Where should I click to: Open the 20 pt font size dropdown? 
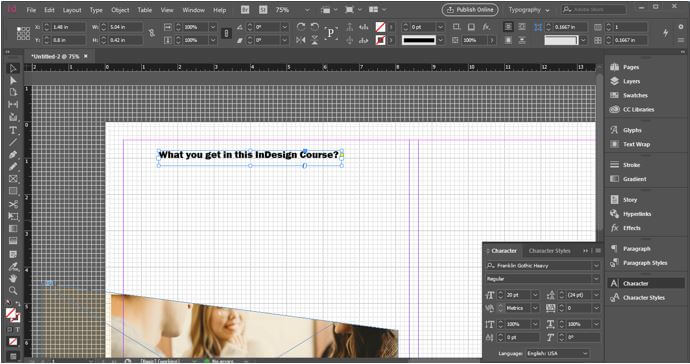pos(535,295)
